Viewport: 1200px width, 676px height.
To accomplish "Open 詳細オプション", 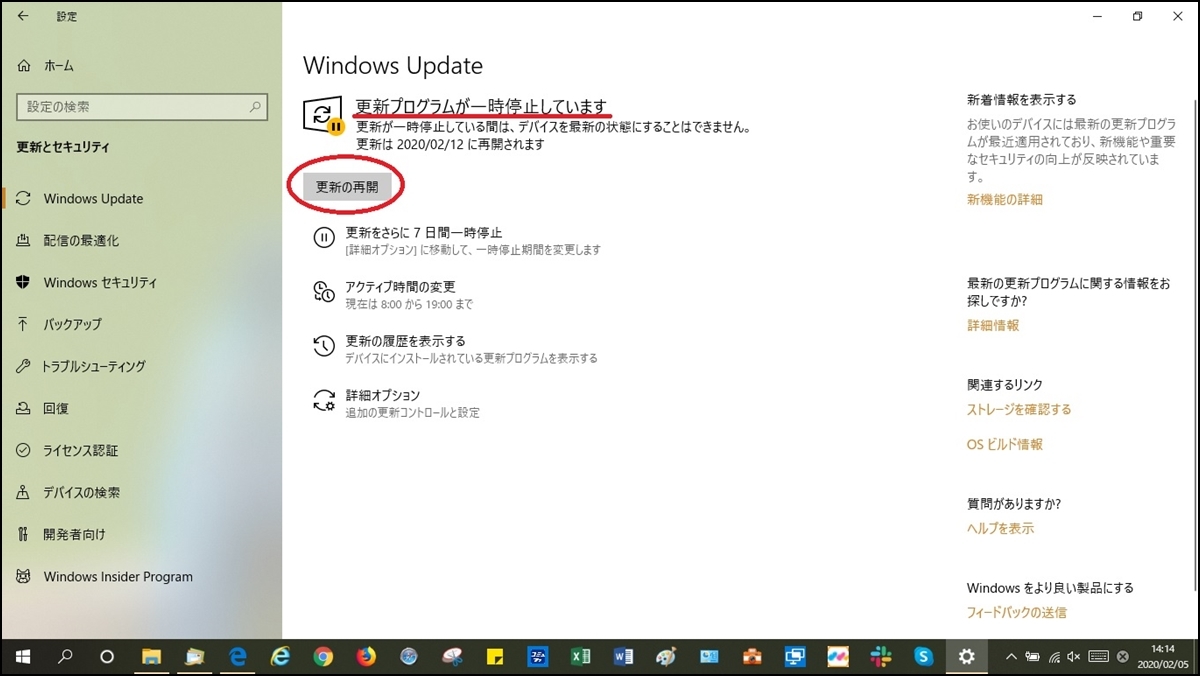I will (382, 395).
